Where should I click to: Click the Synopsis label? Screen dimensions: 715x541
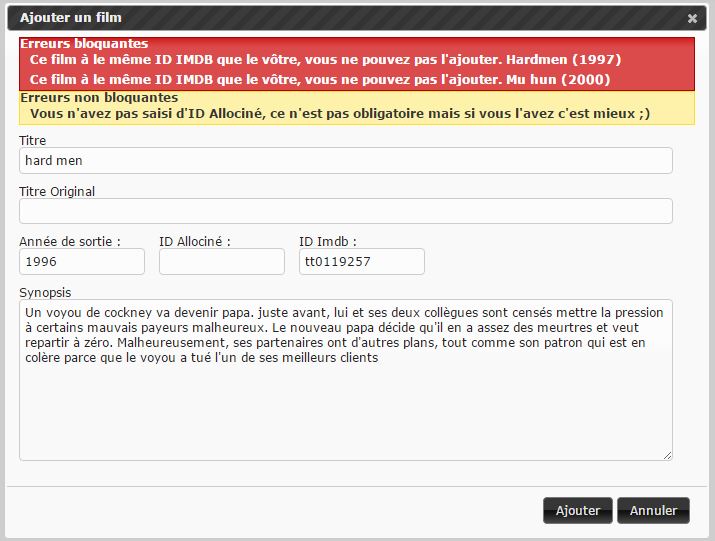coord(45,291)
